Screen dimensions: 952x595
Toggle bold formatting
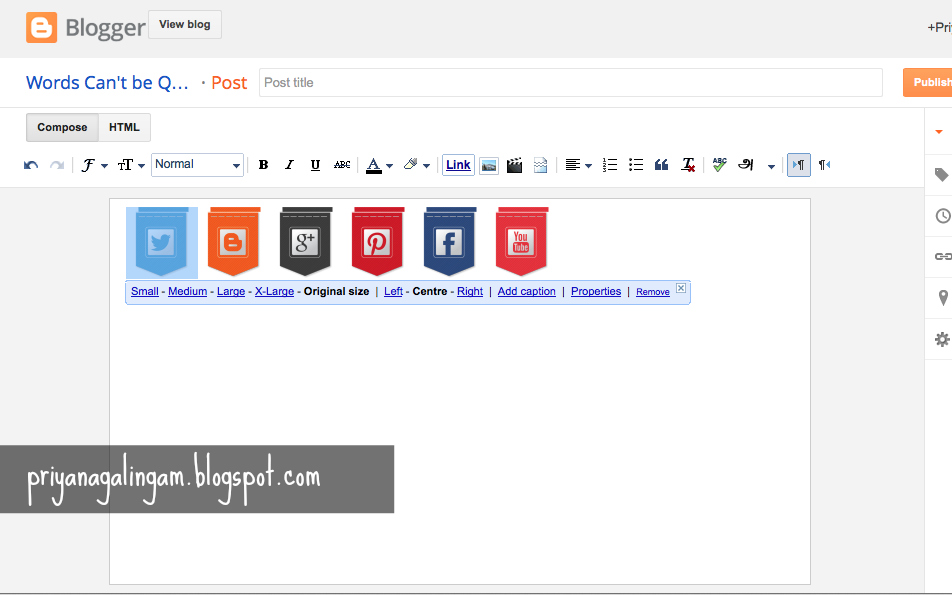(x=263, y=165)
